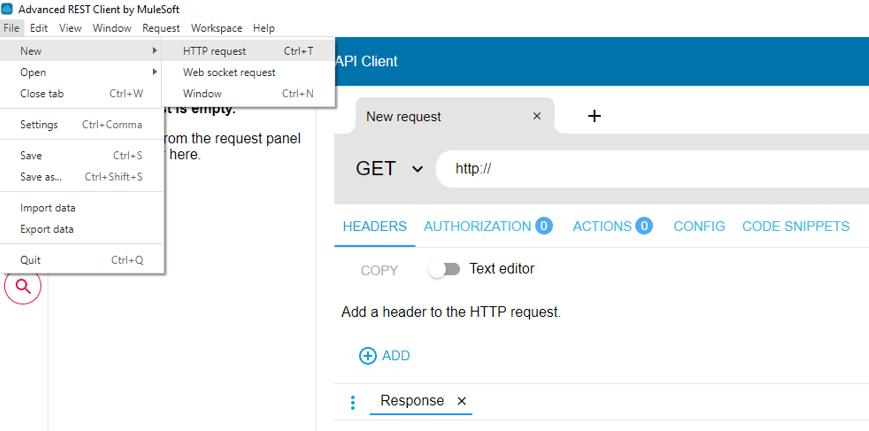Add a new request tab with plus icon
The height and width of the screenshot is (431, 869).
coord(594,116)
